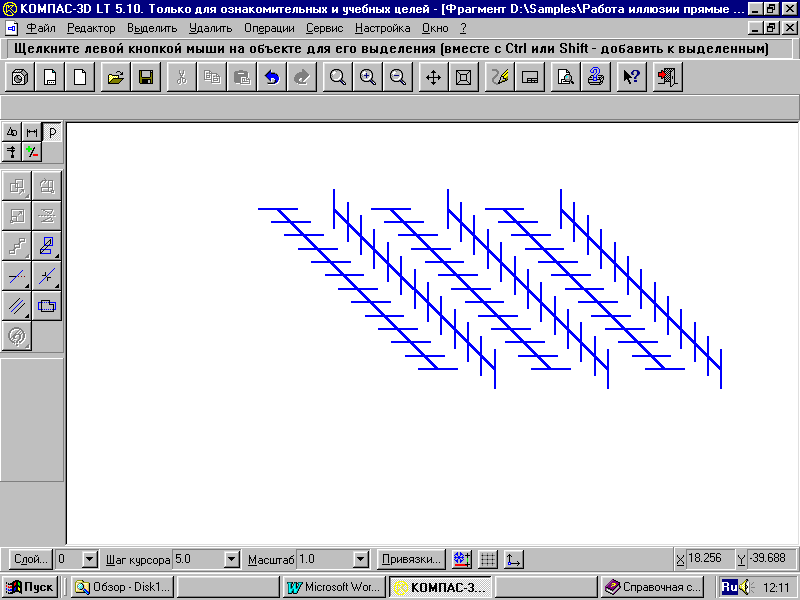Expand the Шаг курсора dropdown arrow
The width and height of the screenshot is (800, 600).
[232, 560]
